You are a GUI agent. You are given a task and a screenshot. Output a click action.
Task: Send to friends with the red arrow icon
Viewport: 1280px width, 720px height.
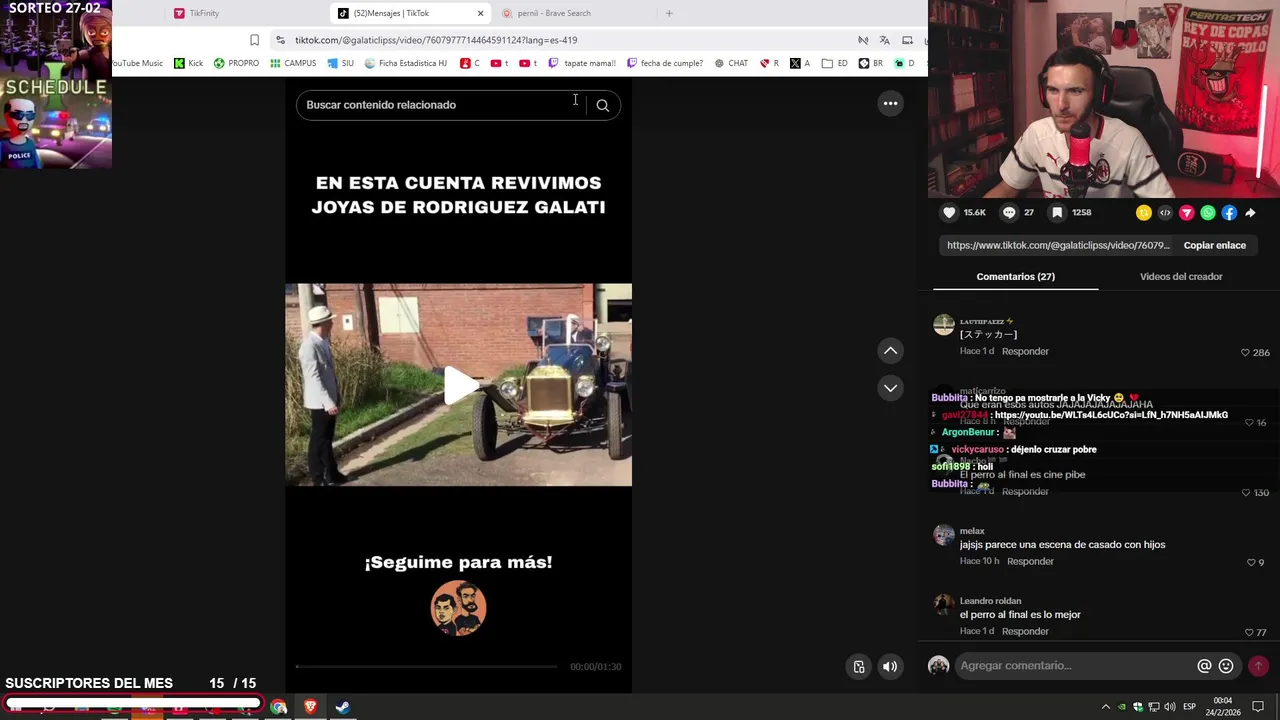coord(1186,212)
